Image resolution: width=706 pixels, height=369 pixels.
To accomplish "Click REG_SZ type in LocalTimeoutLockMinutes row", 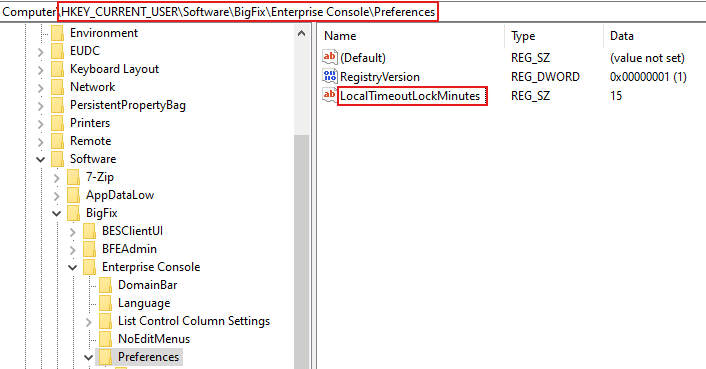I will (530, 96).
